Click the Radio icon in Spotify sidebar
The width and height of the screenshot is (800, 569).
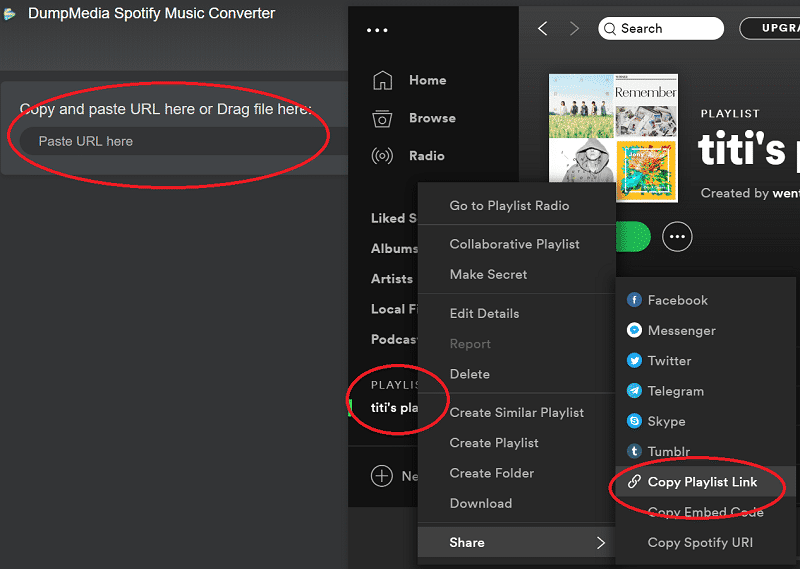(382, 156)
